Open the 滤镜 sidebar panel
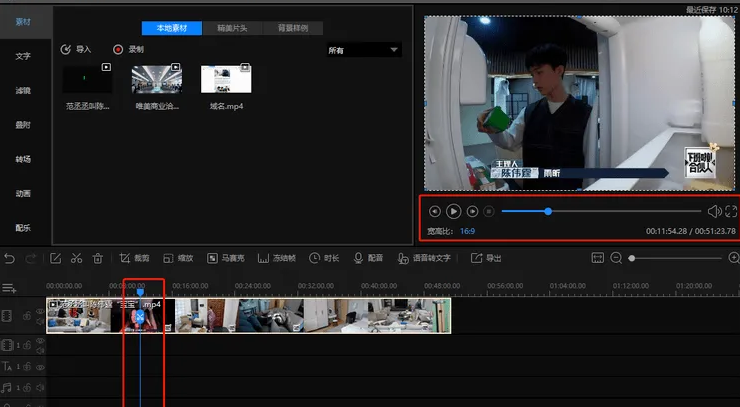The width and height of the screenshot is (740, 407). tap(23, 91)
